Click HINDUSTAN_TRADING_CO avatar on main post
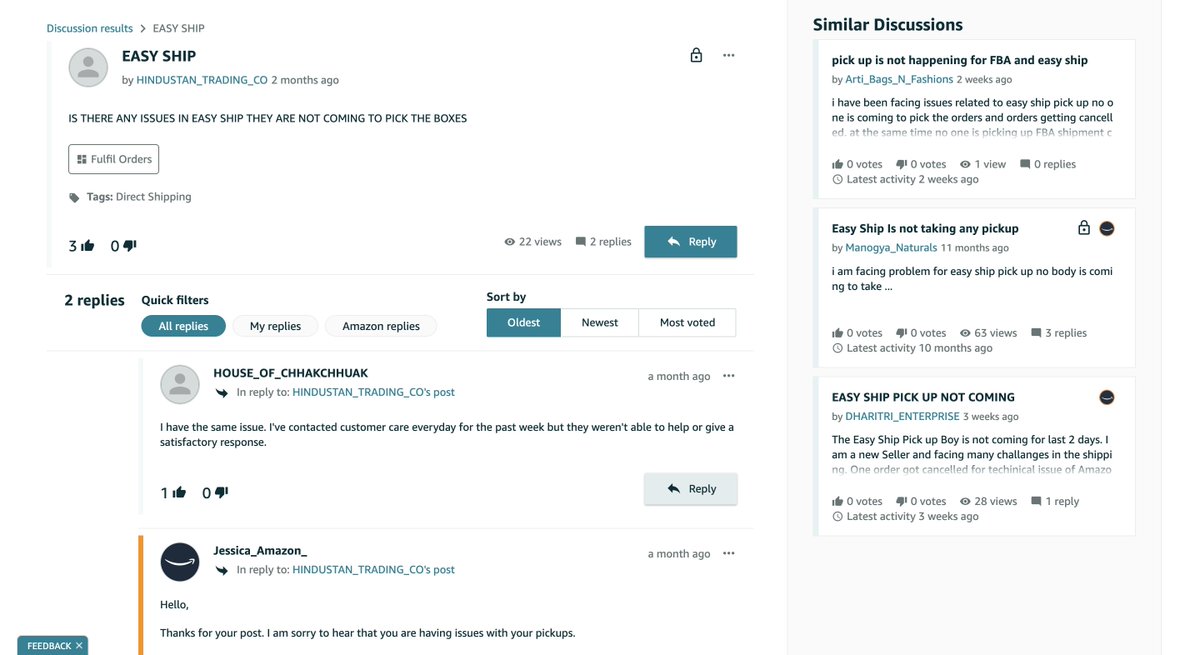The width and height of the screenshot is (1200, 655). [88, 67]
